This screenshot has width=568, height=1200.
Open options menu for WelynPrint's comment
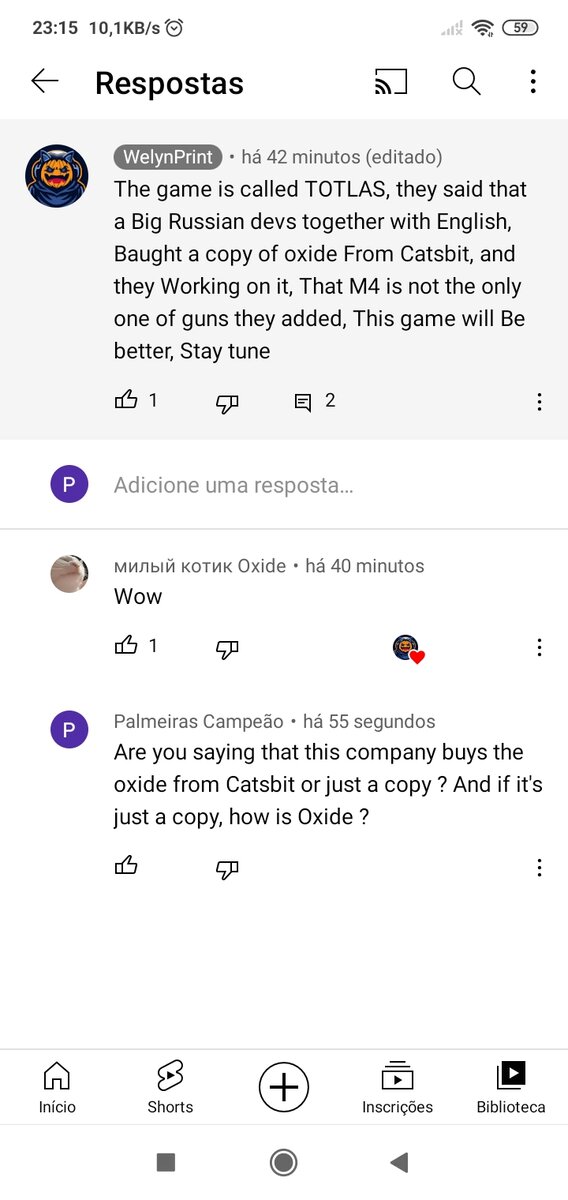539,402
